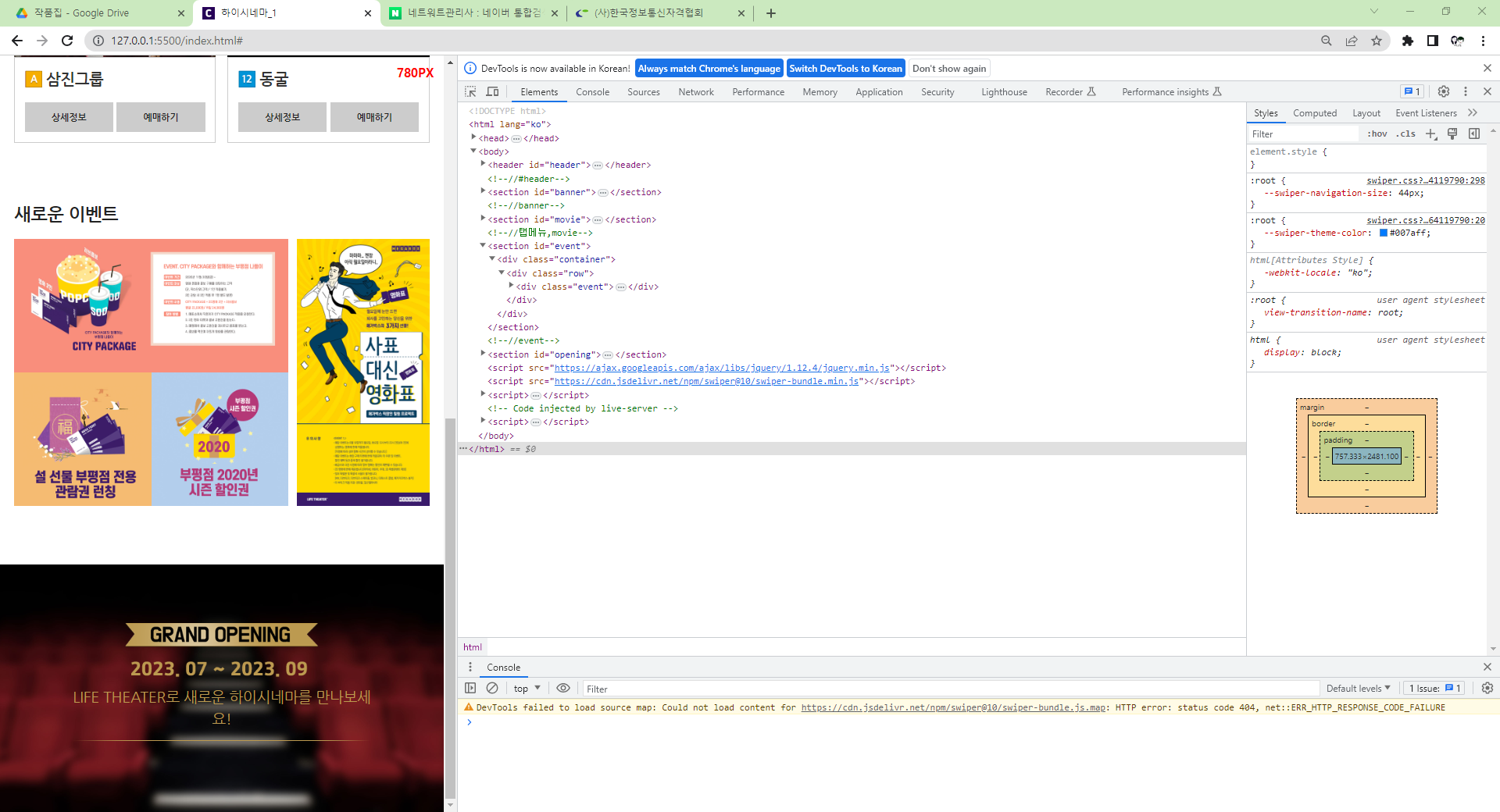Clear the console icon

pyautogui.click(x=492, y=688)
